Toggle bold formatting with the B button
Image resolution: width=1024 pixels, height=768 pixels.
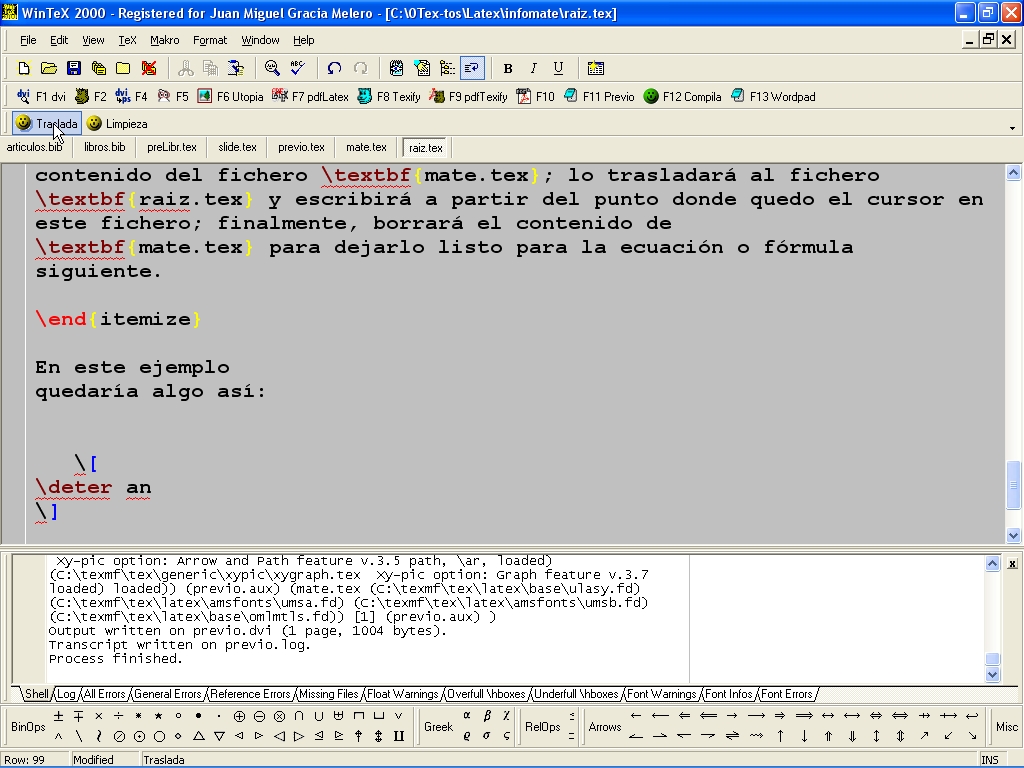tap(508, 68)
